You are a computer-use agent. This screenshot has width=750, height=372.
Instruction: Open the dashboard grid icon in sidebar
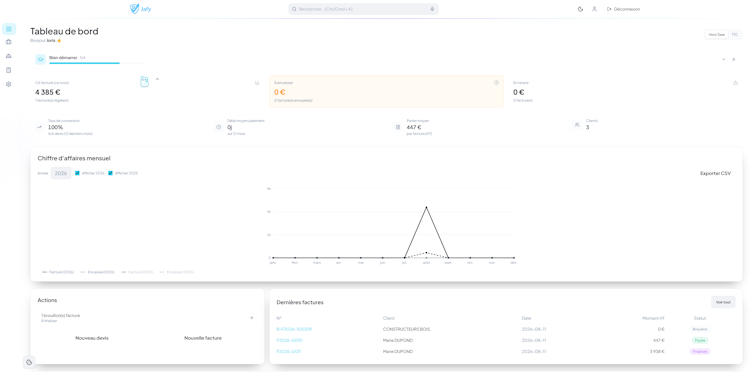(x=9, y=29)
